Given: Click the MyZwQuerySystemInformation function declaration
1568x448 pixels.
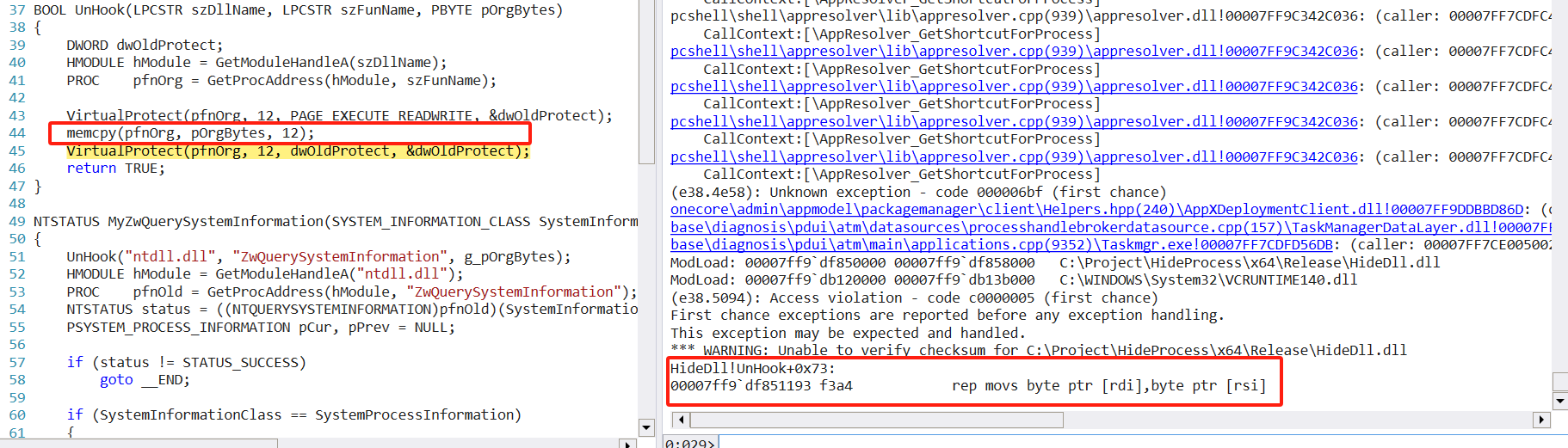Looking at the screenshot, I should (x=336, y=222).
